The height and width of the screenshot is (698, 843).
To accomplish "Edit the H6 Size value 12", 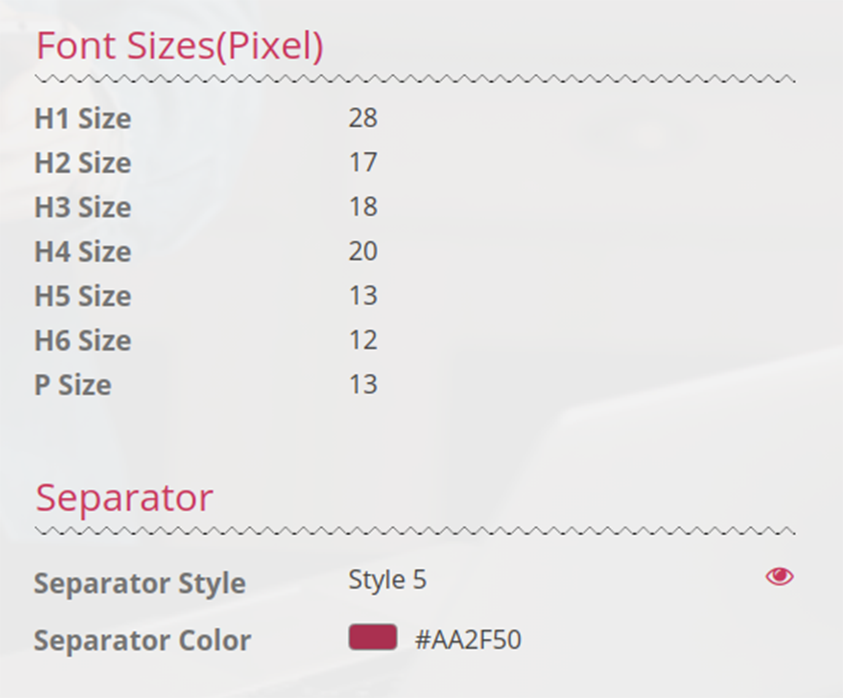I will (363, 340).
